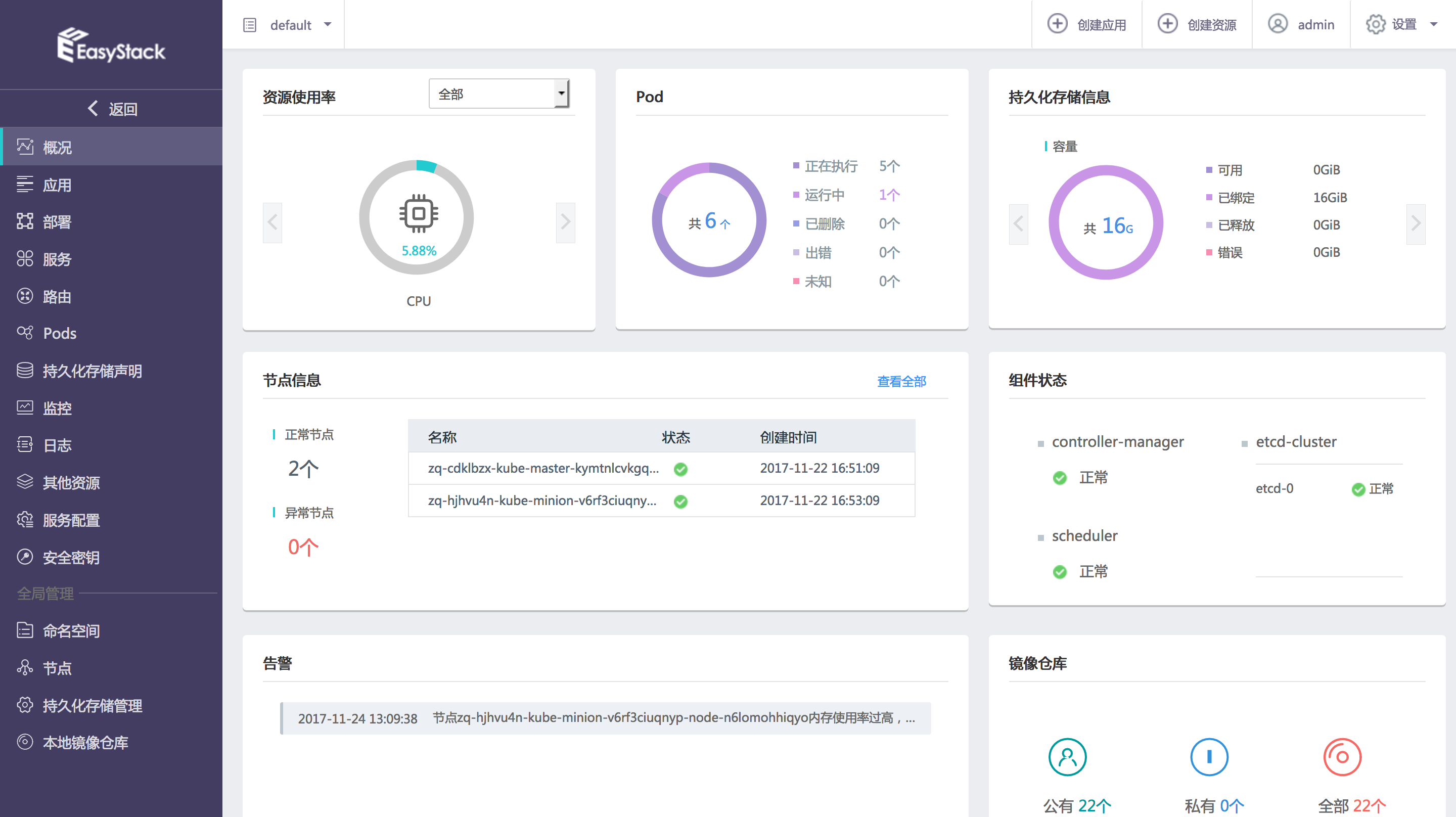Click the plus icon for 创建资源
This screenshot has width=1456, height=817.
tap(1167, 24)
